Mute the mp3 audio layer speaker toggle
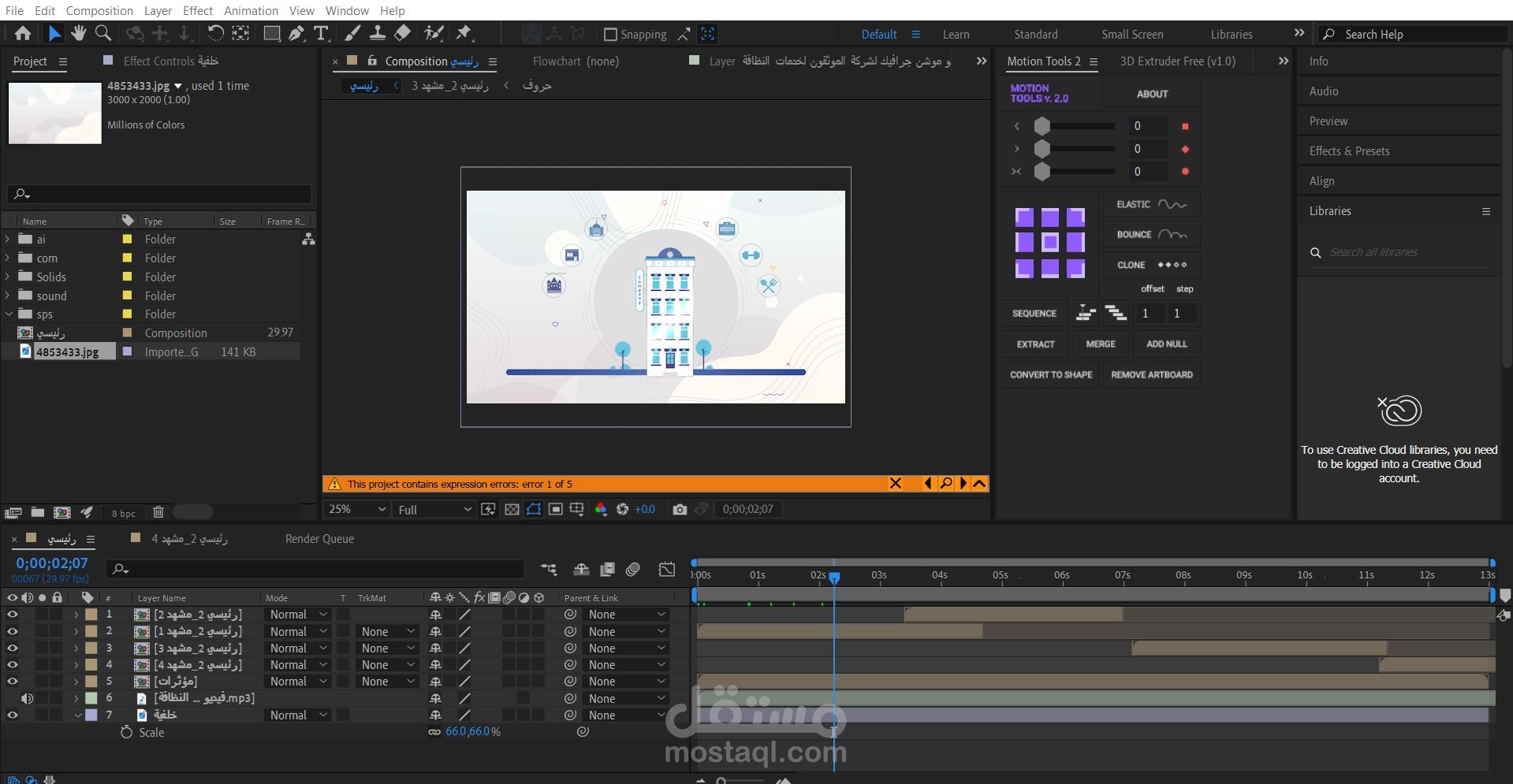This screenshot has height=784, width=1513. pos(27,699)
